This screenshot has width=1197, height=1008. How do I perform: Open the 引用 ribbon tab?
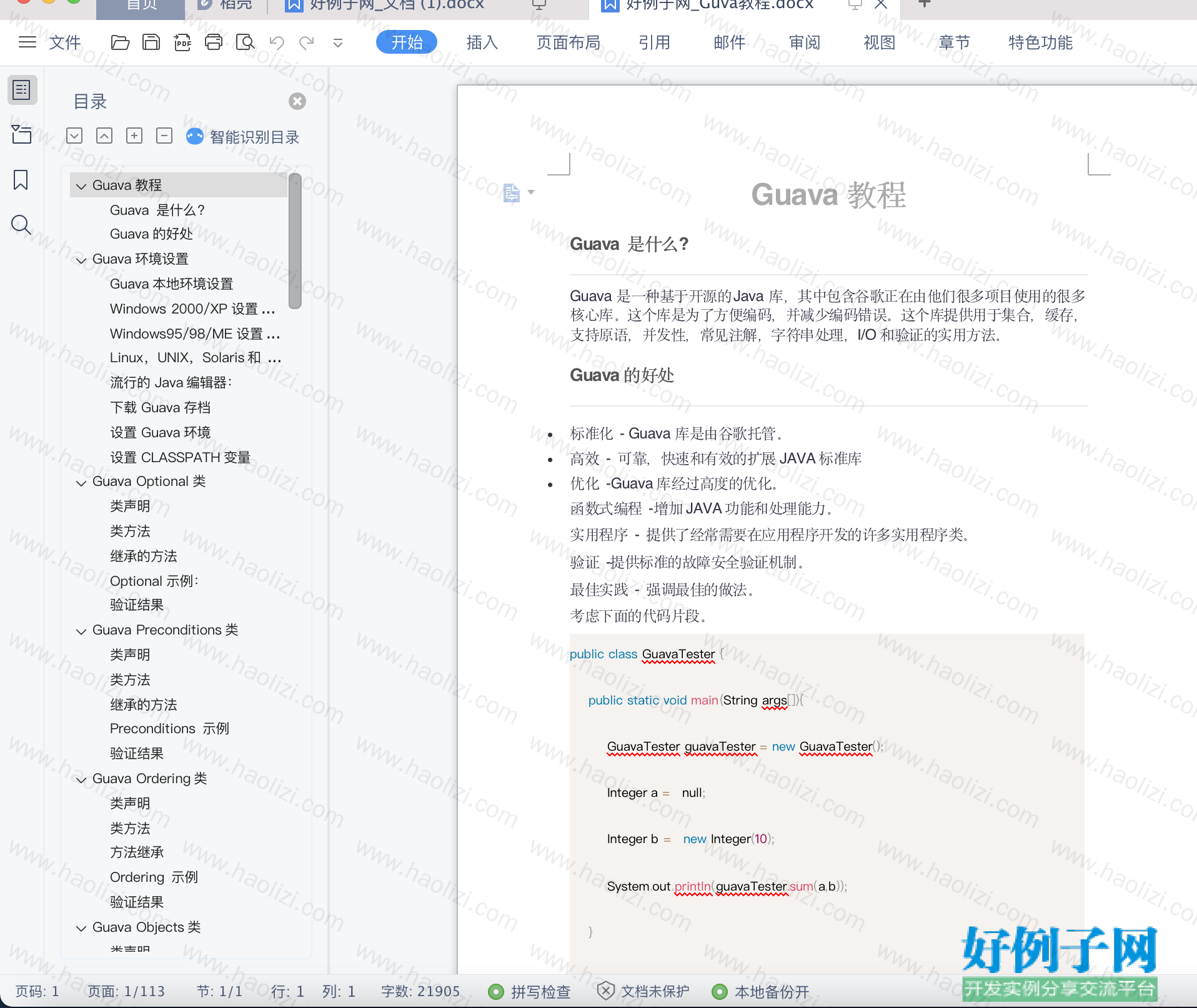point(654,42)
